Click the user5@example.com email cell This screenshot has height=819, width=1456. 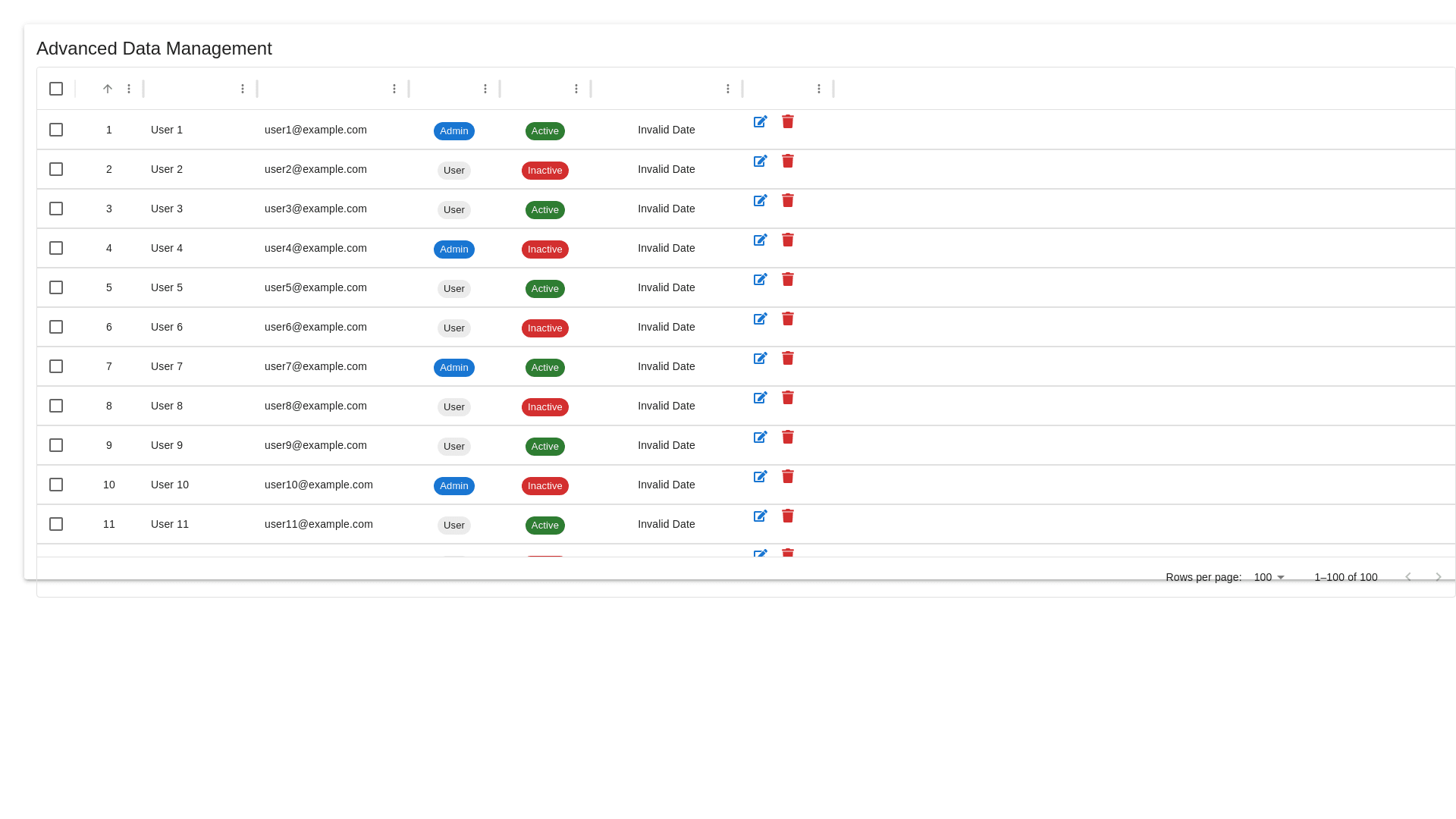tap(315, 287)
